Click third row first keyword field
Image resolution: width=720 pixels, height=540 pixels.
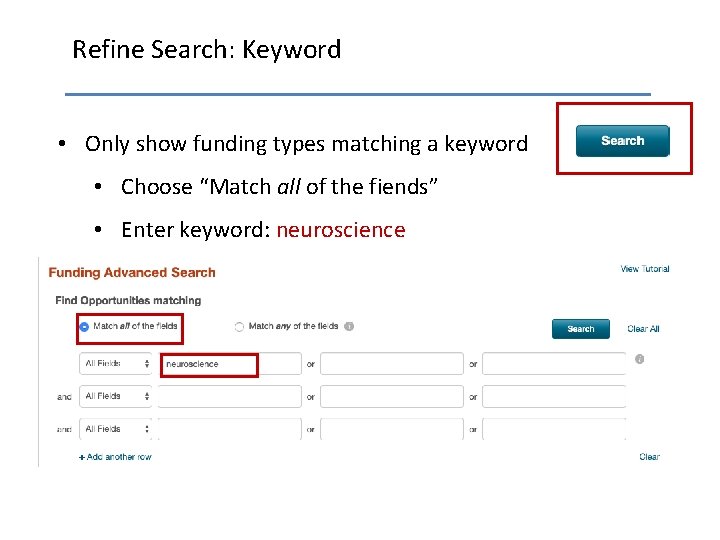(x=229, y=429)
